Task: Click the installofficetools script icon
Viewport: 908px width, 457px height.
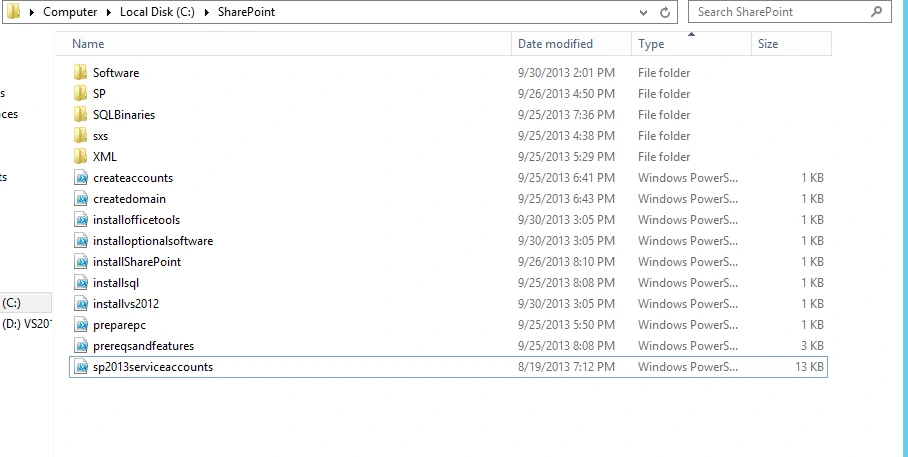Action: click(81, 220)
